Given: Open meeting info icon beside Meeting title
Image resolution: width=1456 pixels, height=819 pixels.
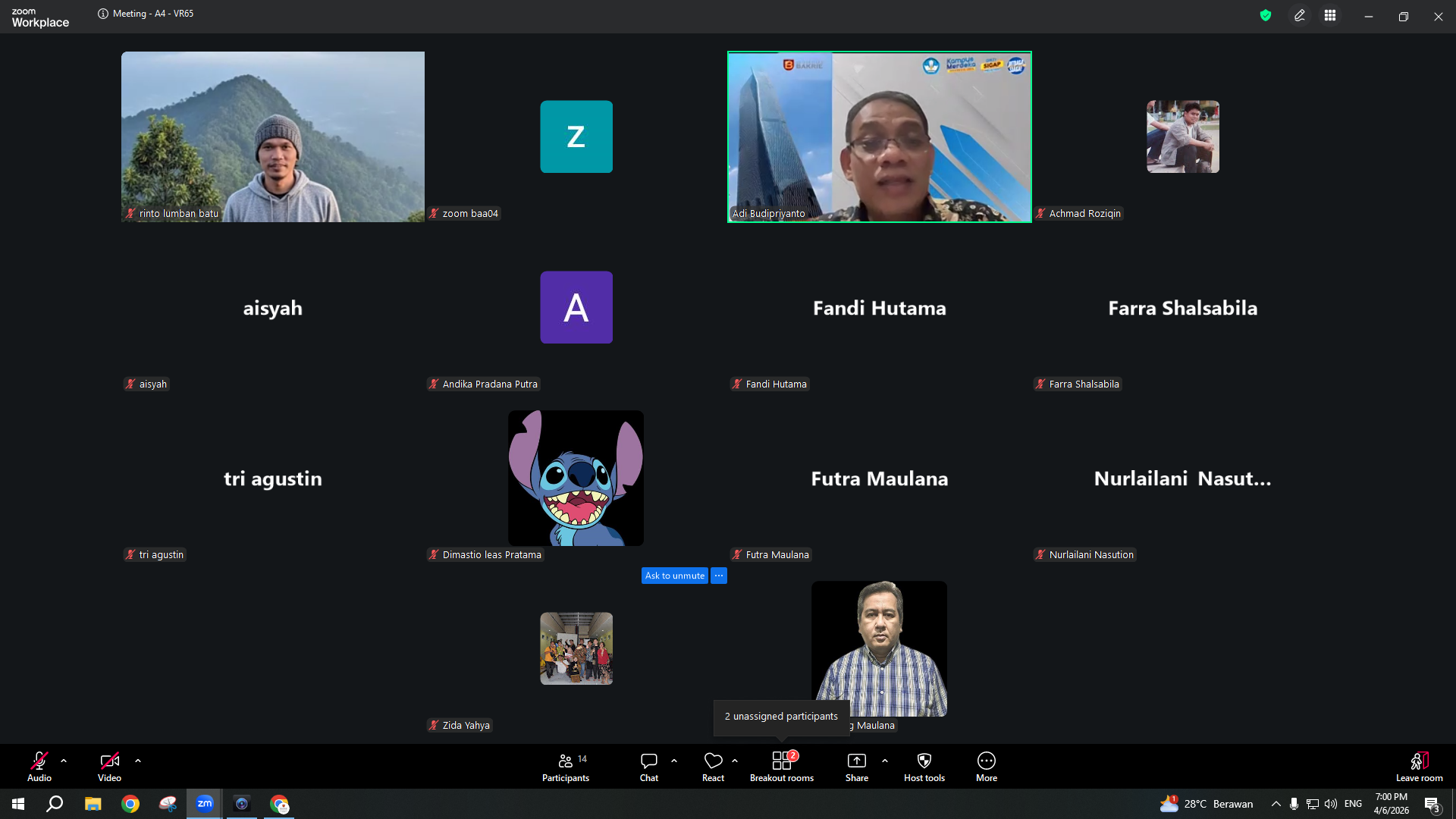Looking at the screenshot, I should [x=103, y=14].
